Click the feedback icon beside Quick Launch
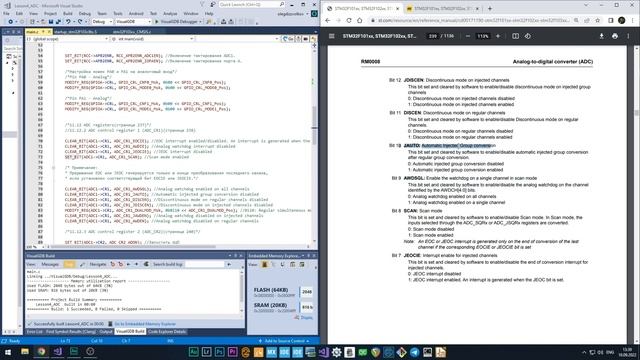The width and height of the screenshot is (640, 360). click(213, 4)
